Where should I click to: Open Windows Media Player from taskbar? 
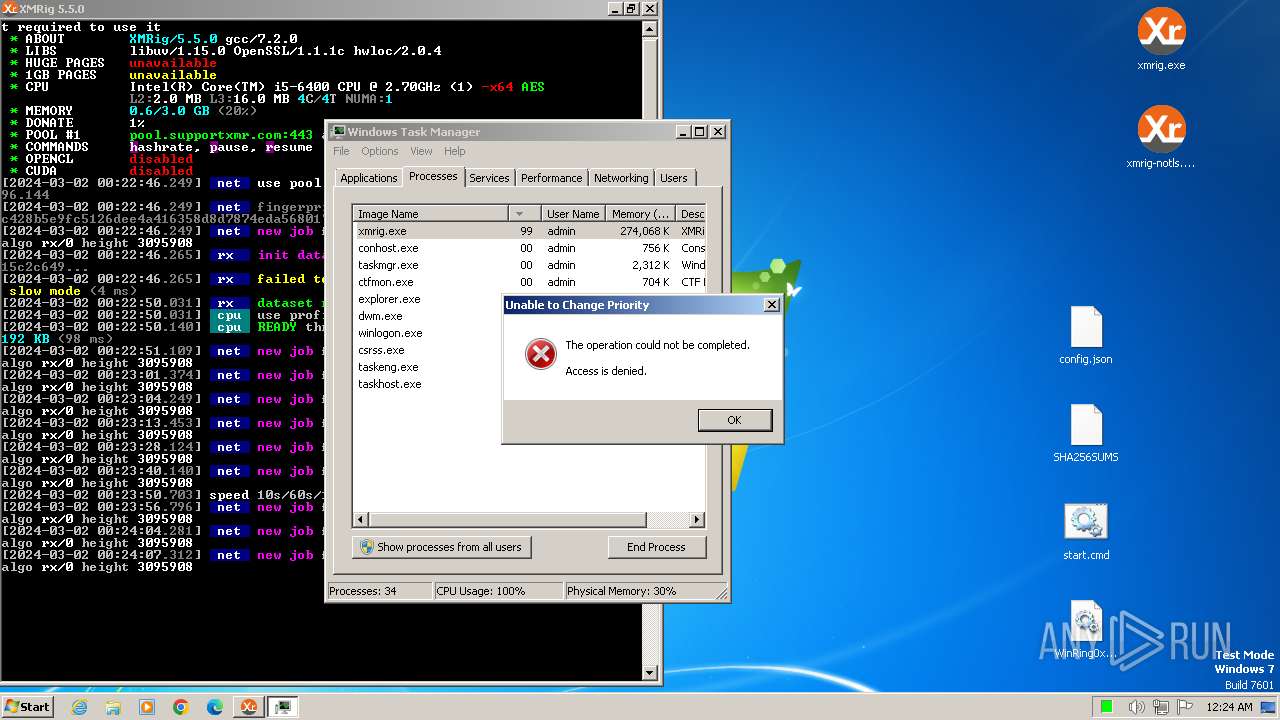[147, 707]
